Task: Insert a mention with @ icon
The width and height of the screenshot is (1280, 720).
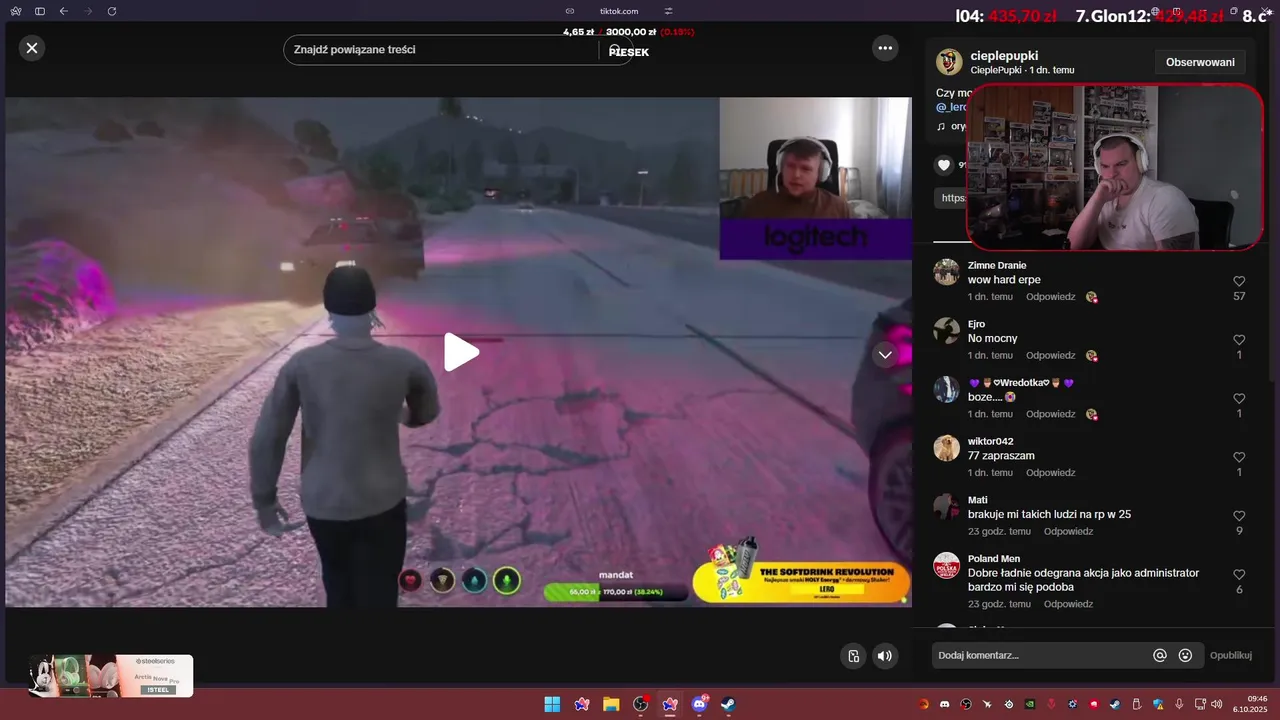Action: point(1160,655)
